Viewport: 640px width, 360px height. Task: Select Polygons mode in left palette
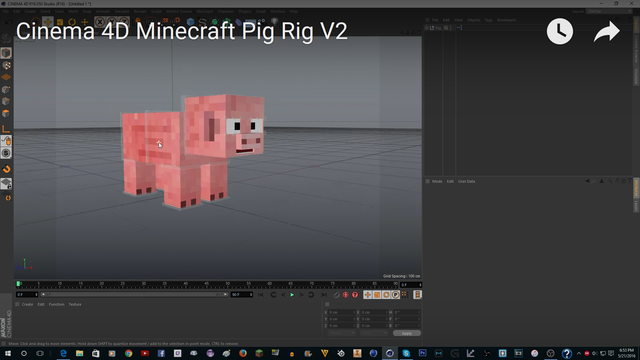[6, 113]
